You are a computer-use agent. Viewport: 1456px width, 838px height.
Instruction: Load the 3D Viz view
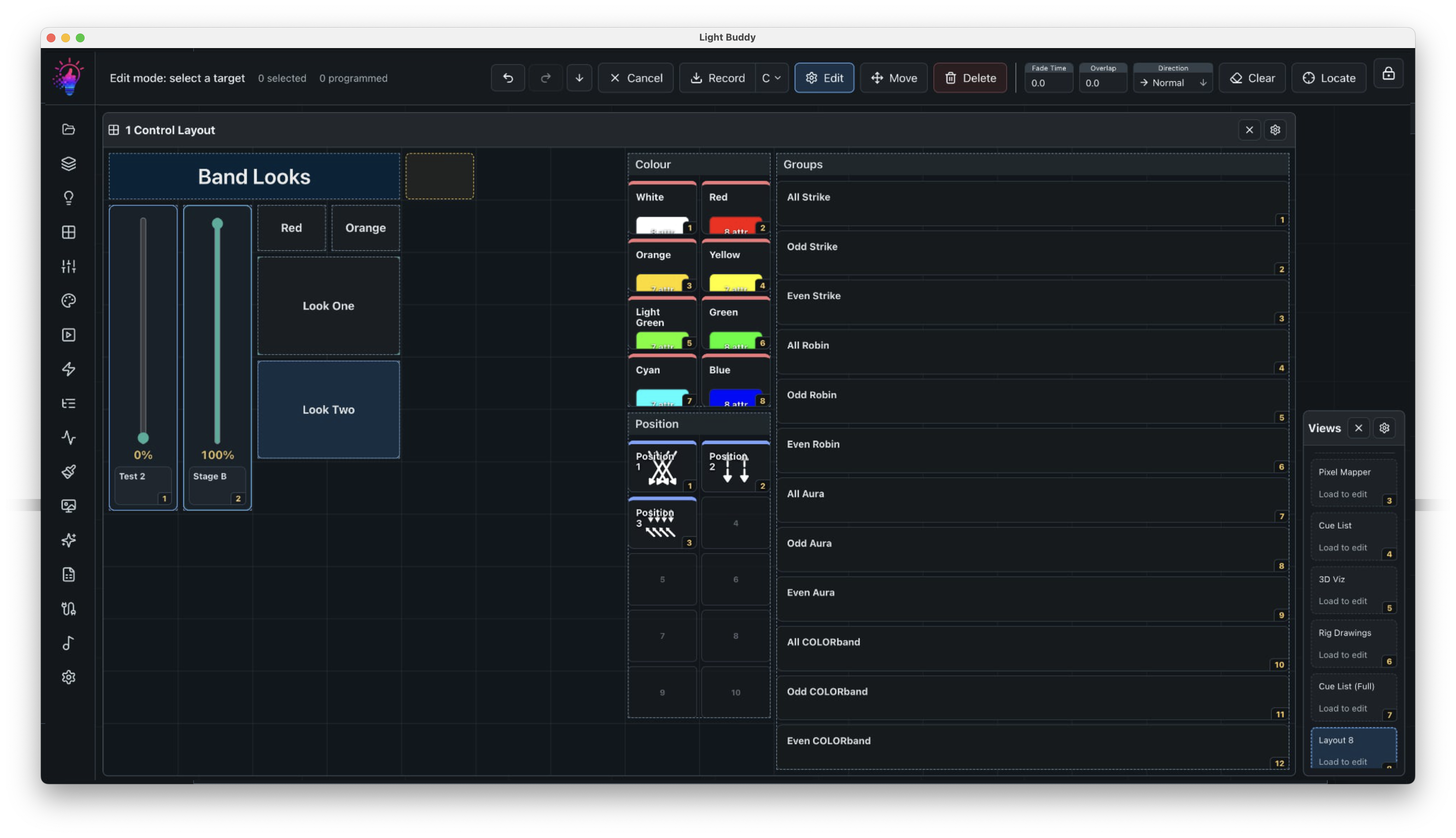[x=1354, y=590]
